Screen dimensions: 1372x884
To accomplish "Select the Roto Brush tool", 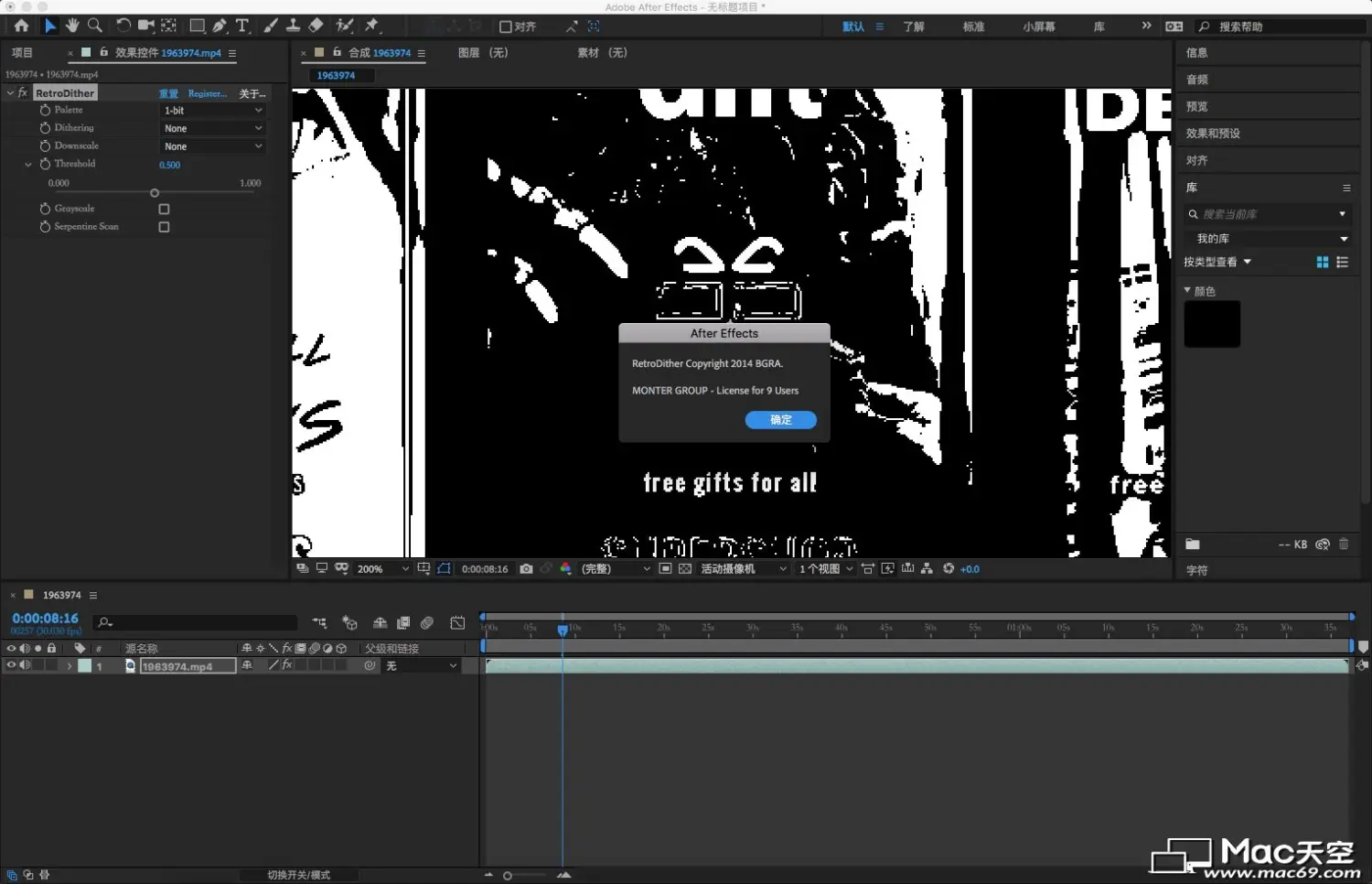I will click(344, 26).
